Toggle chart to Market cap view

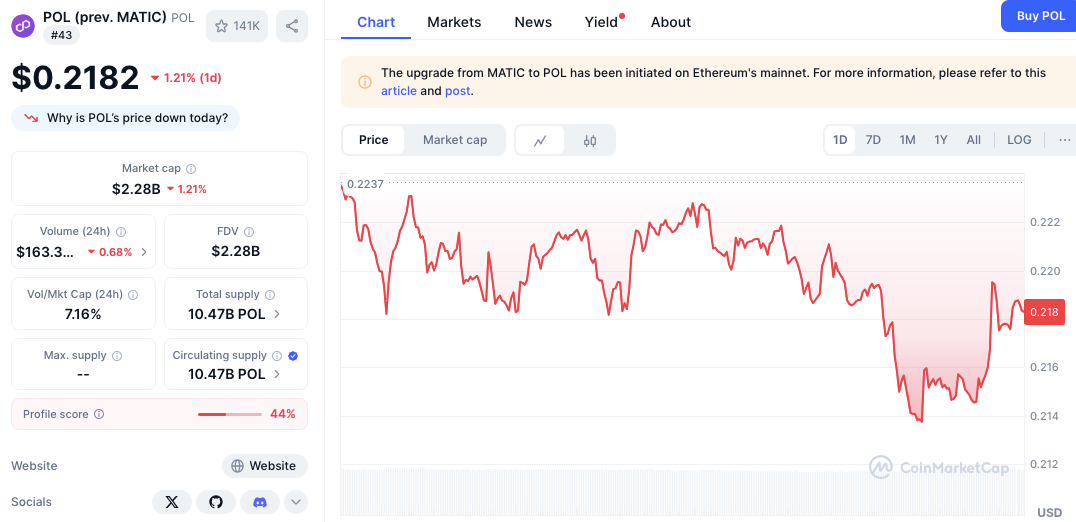point(455,140)
